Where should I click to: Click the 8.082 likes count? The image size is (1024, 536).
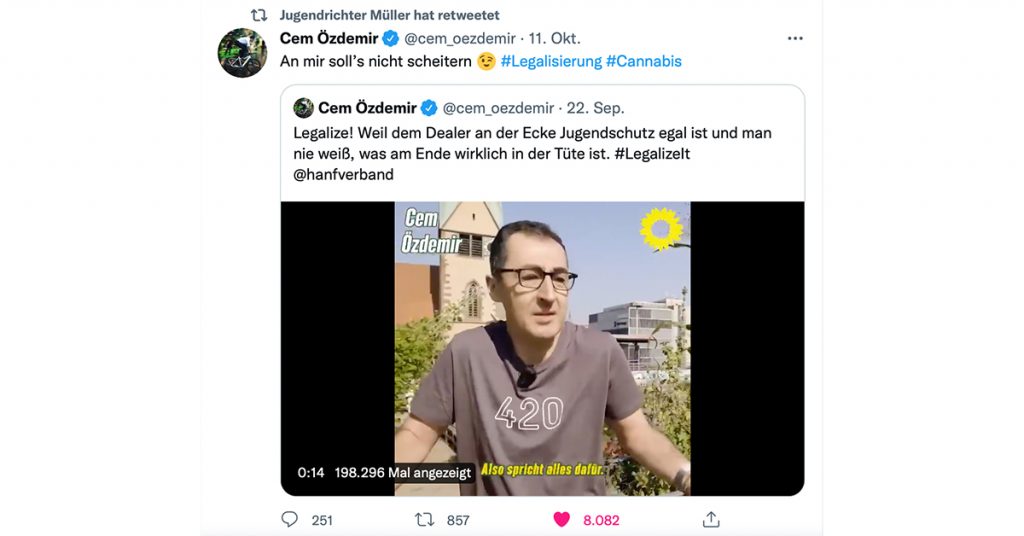pos(601,520)
